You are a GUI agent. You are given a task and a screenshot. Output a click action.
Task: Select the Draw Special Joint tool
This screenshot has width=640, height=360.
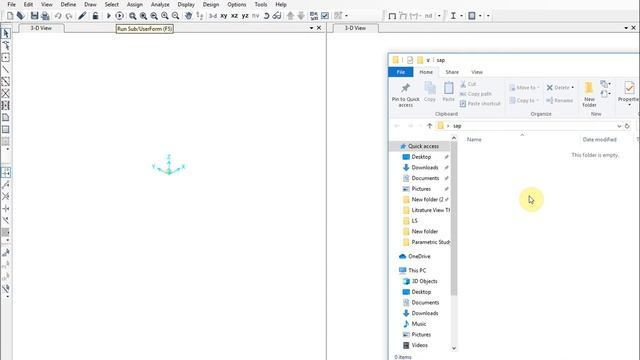pyautogui.click(x=6, y=58)
